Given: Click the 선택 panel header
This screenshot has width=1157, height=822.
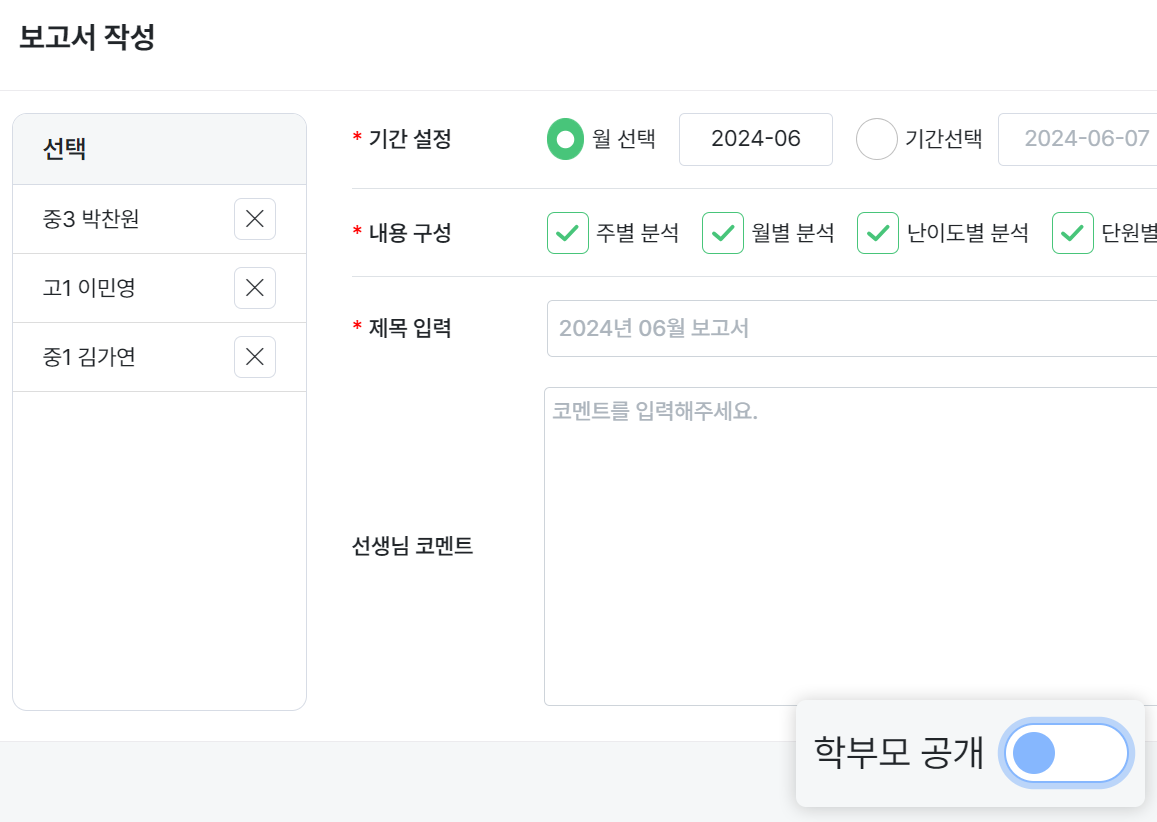Looking at the screenshot, I should (64, 149).
